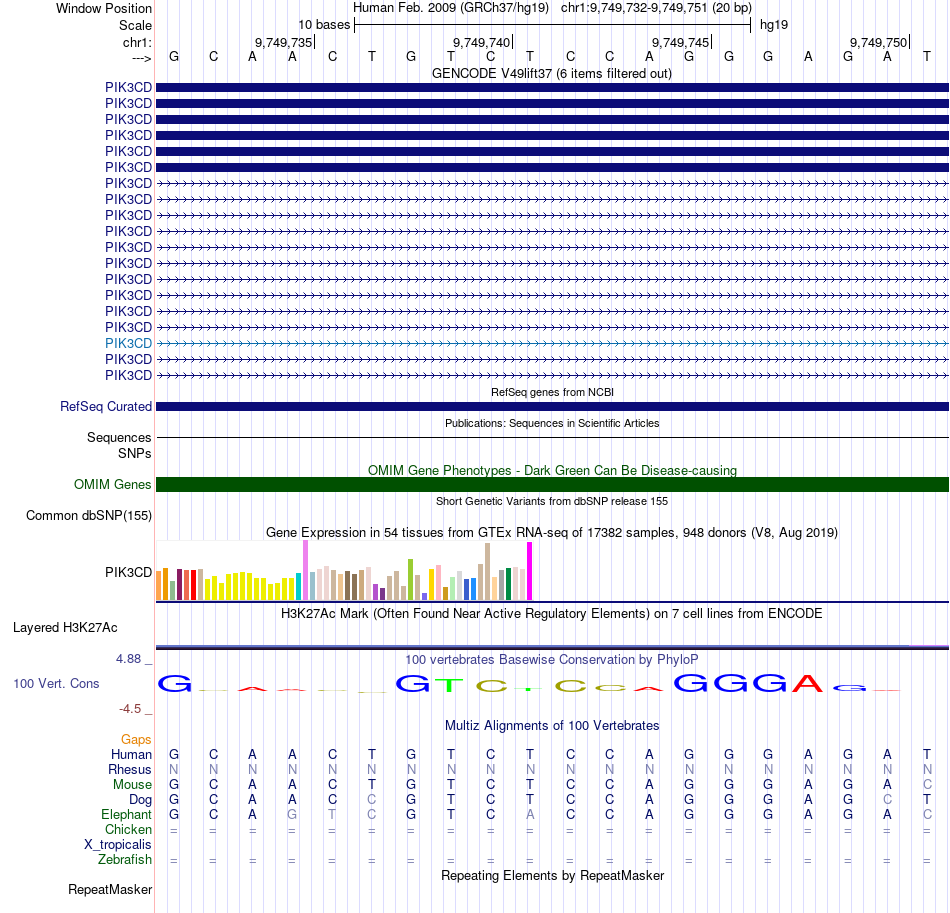Open RefSeq genes from NCBI track title
Screen dimensions: 950x913
[x=552, y=392]
